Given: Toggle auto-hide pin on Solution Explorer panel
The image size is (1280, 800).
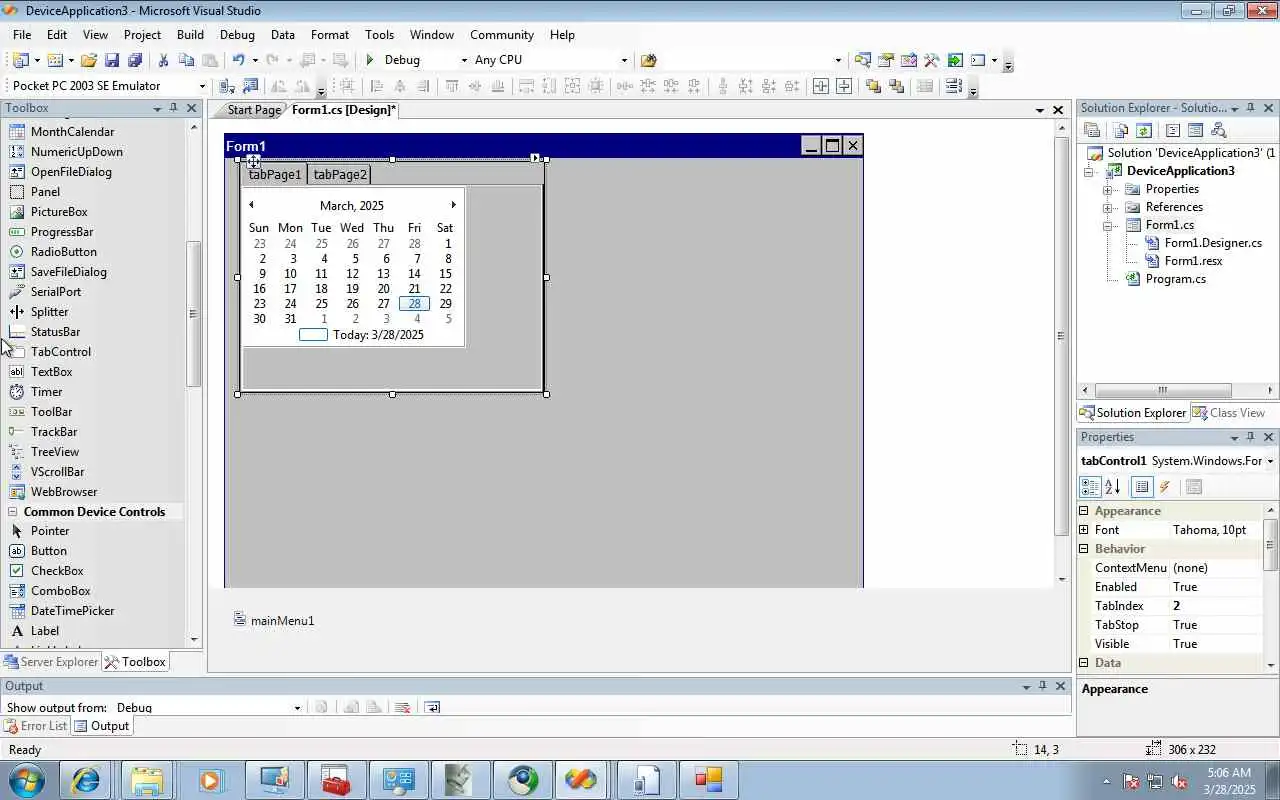Looking at the screenshot, I should pos(1250,108).
